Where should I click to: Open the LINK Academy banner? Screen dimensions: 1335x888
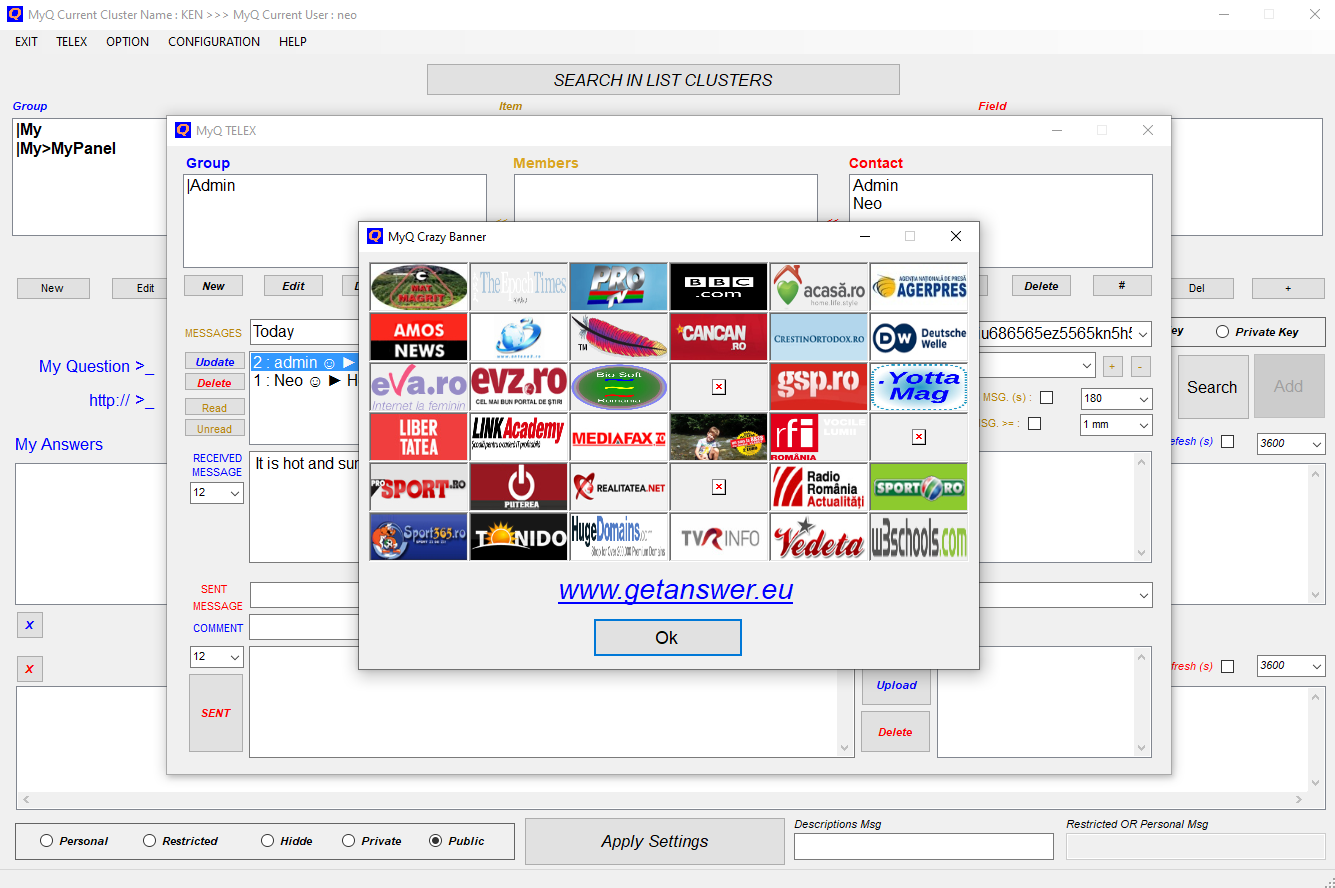(x=519, y=437)
